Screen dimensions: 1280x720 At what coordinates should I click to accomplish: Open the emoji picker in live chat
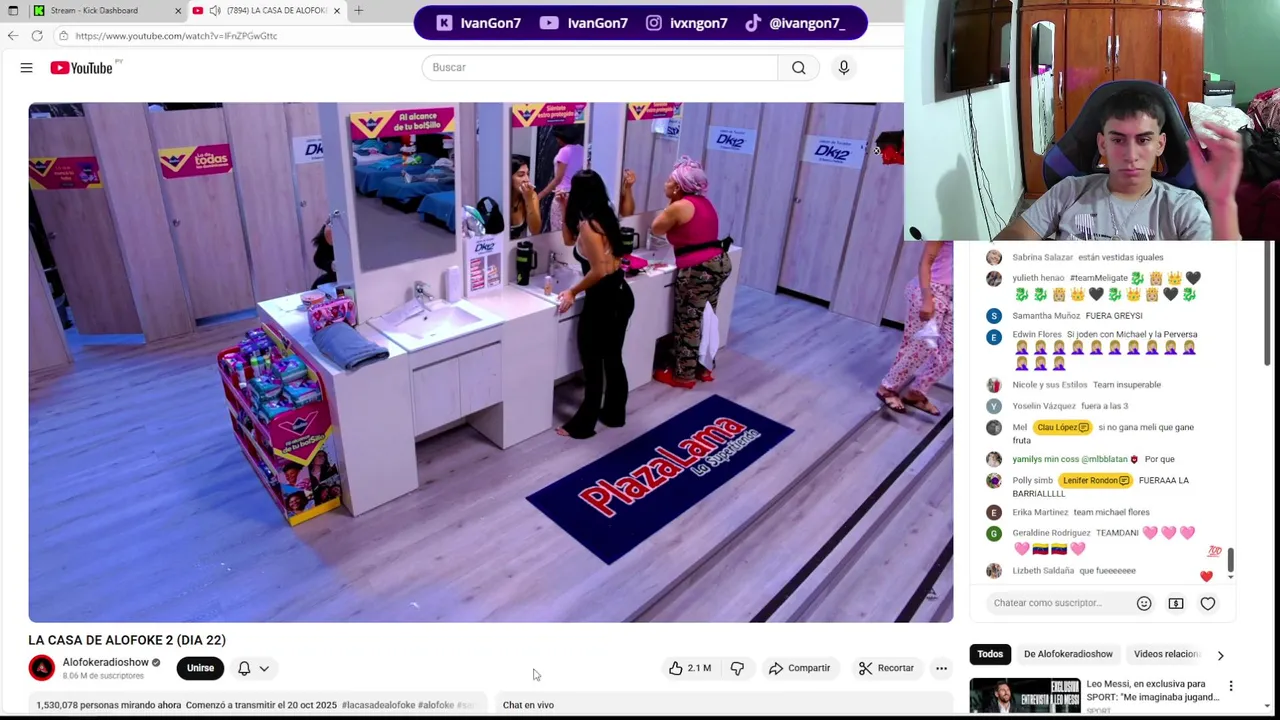coord(1144,603)
